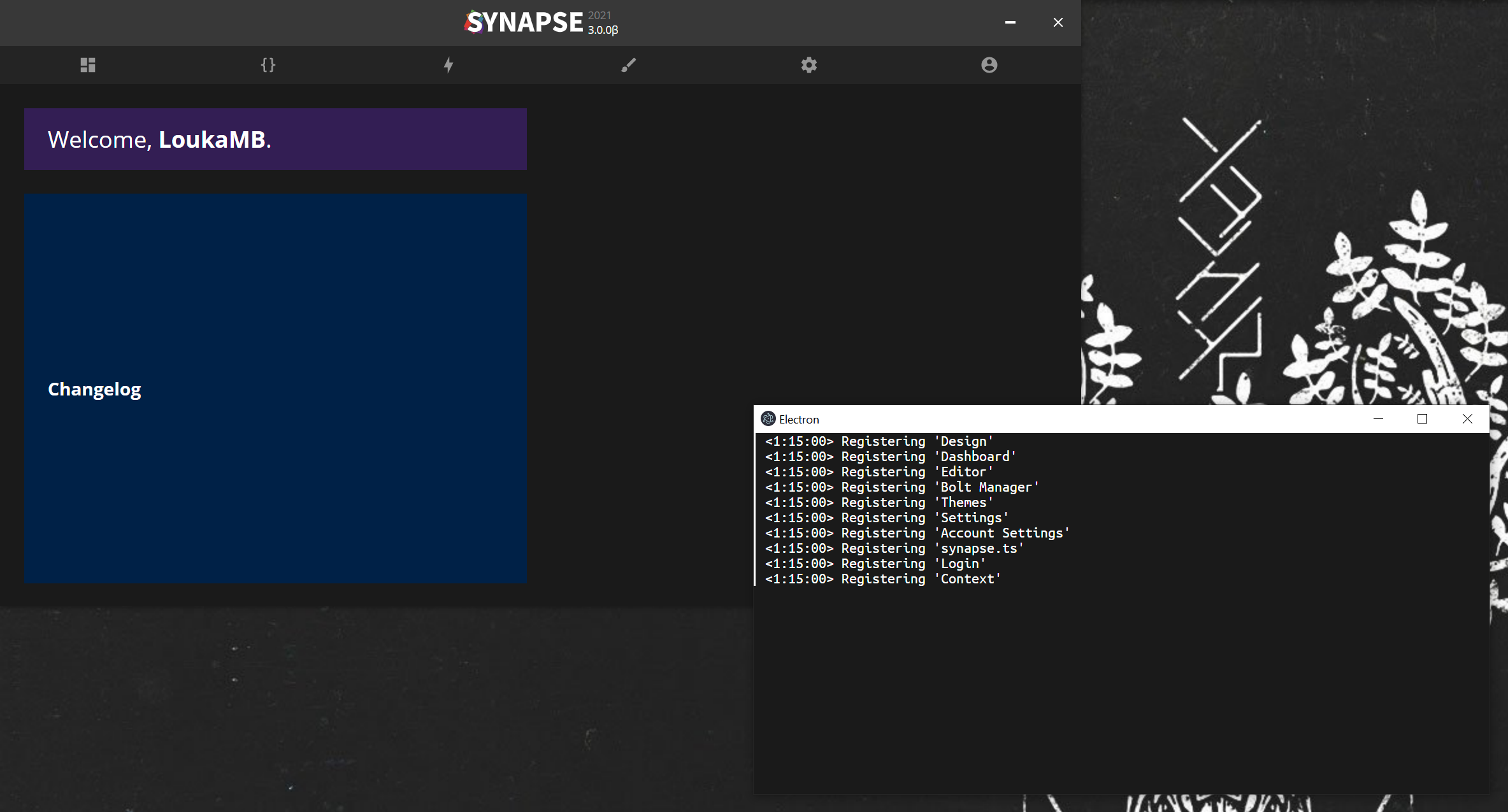Click the 3.0.0β version label
The width and height of the screenshot is (1508, 812).
click(x=603, y=30)
